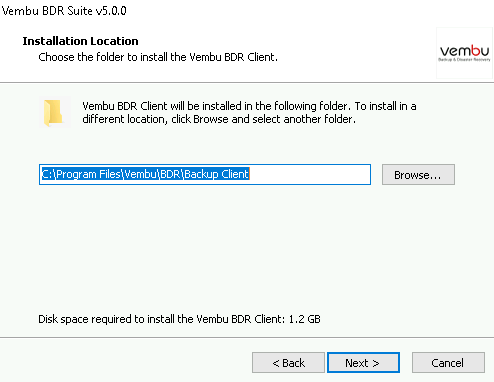Focus the installation path text field
Screen dimensions: 494x382
[205, 174]
